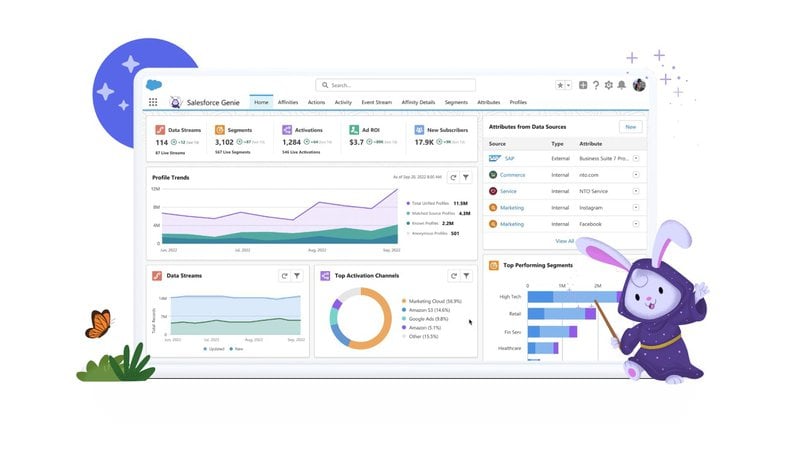800x450 pixels.
Task: Click the Retail segment bar
Action: 561,314
